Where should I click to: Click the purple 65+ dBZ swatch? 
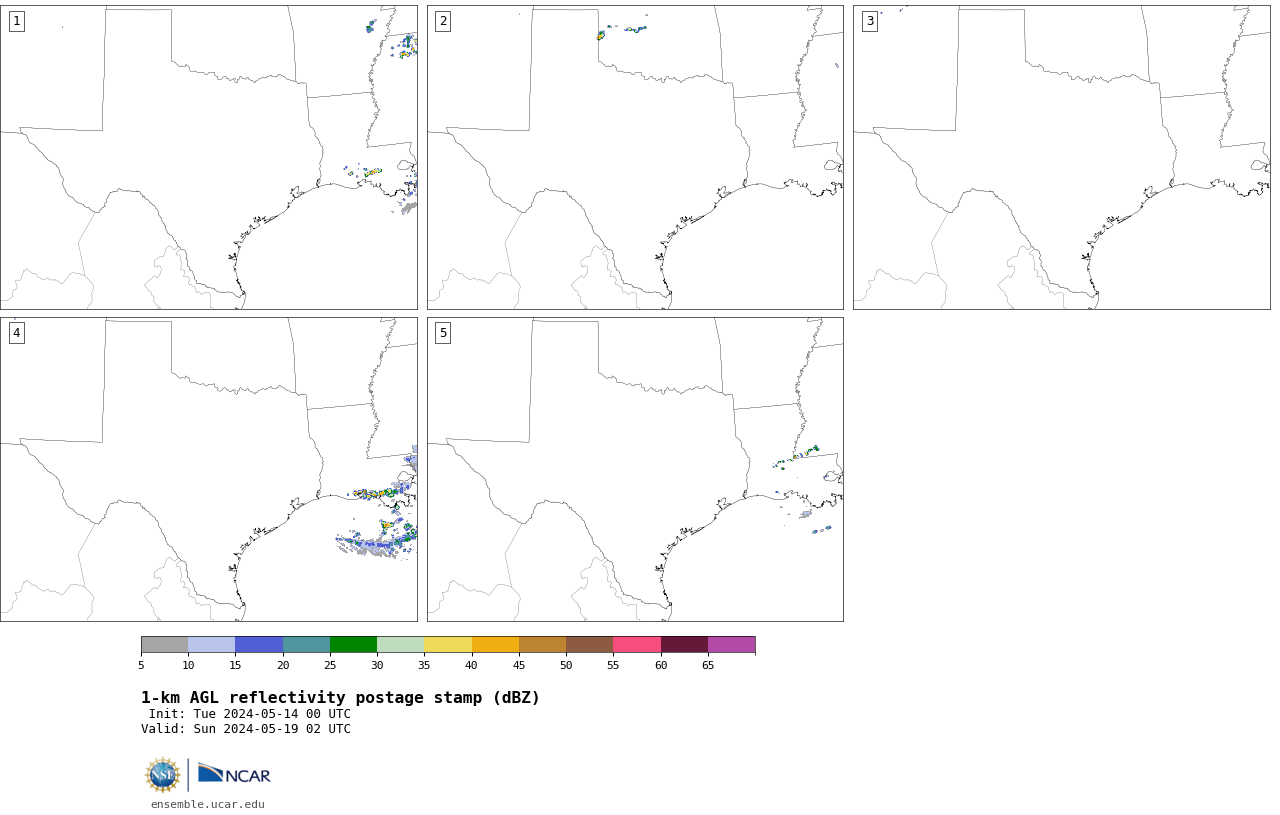coord(732,644)
